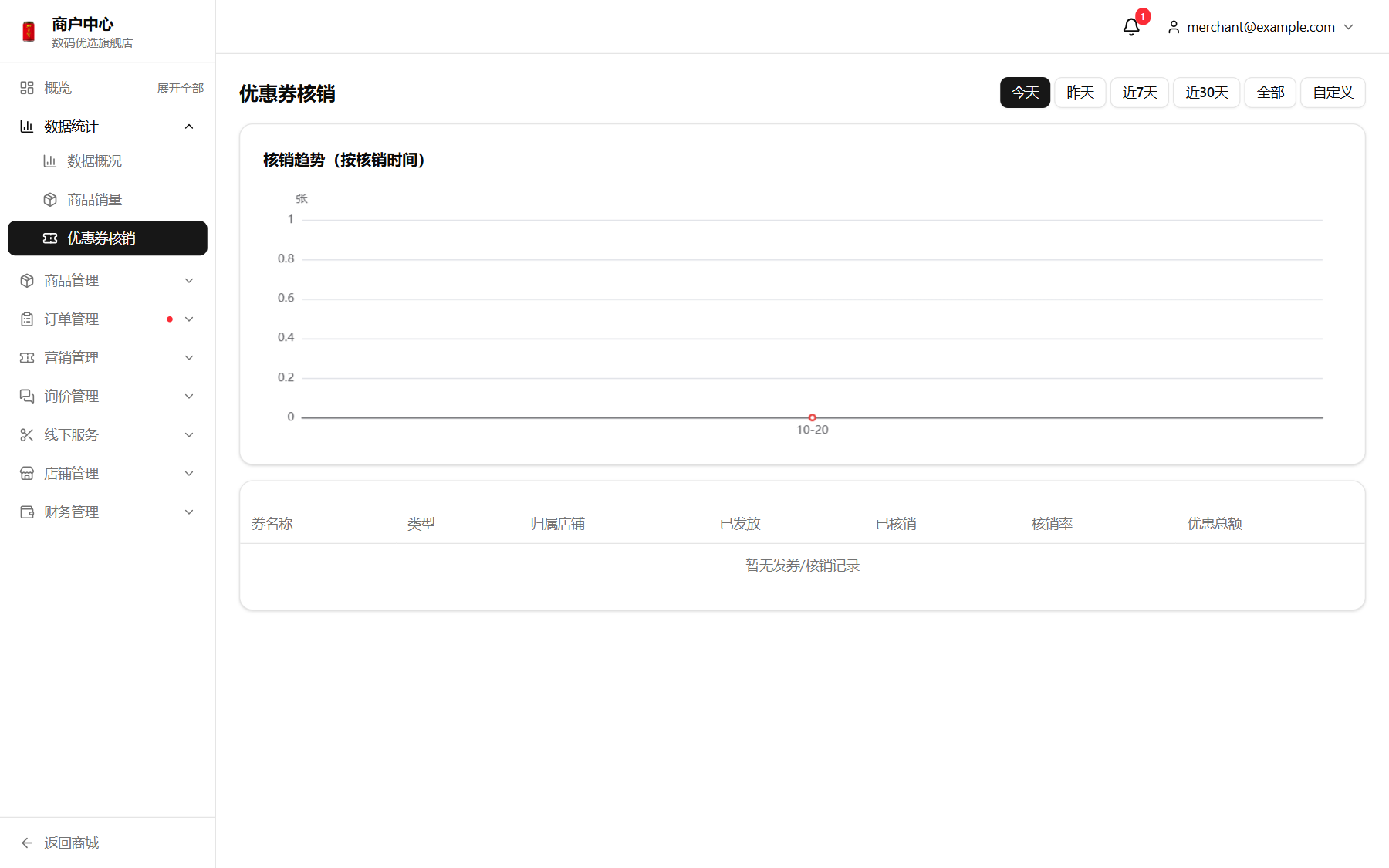Select the 近7天 date filter

click(1140, 93)
